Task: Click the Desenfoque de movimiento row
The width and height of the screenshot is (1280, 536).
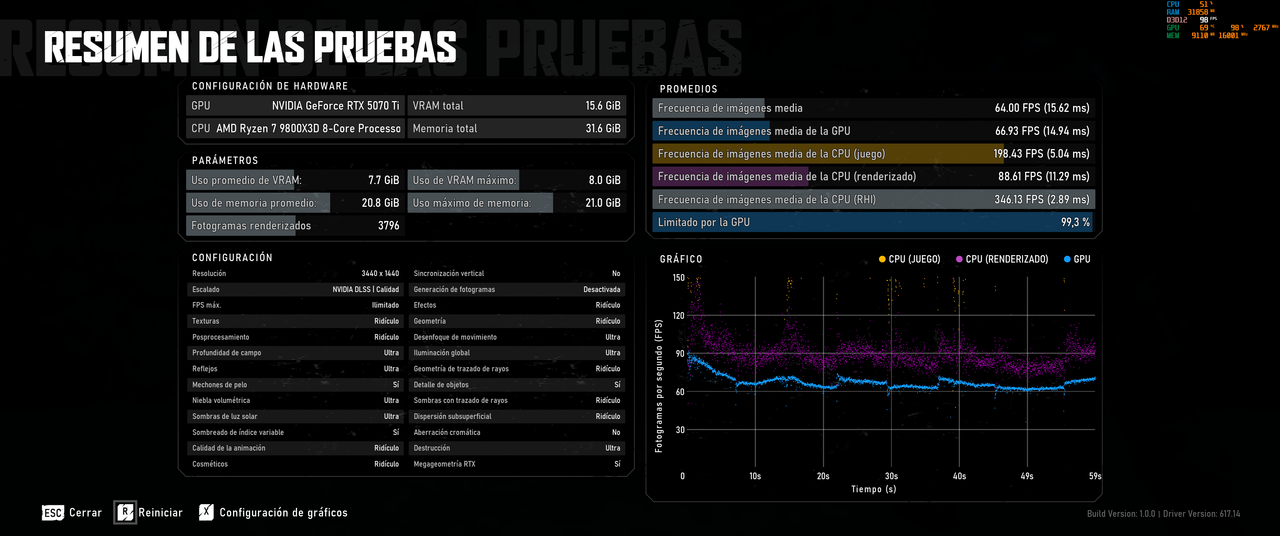Action: point(517,337)
